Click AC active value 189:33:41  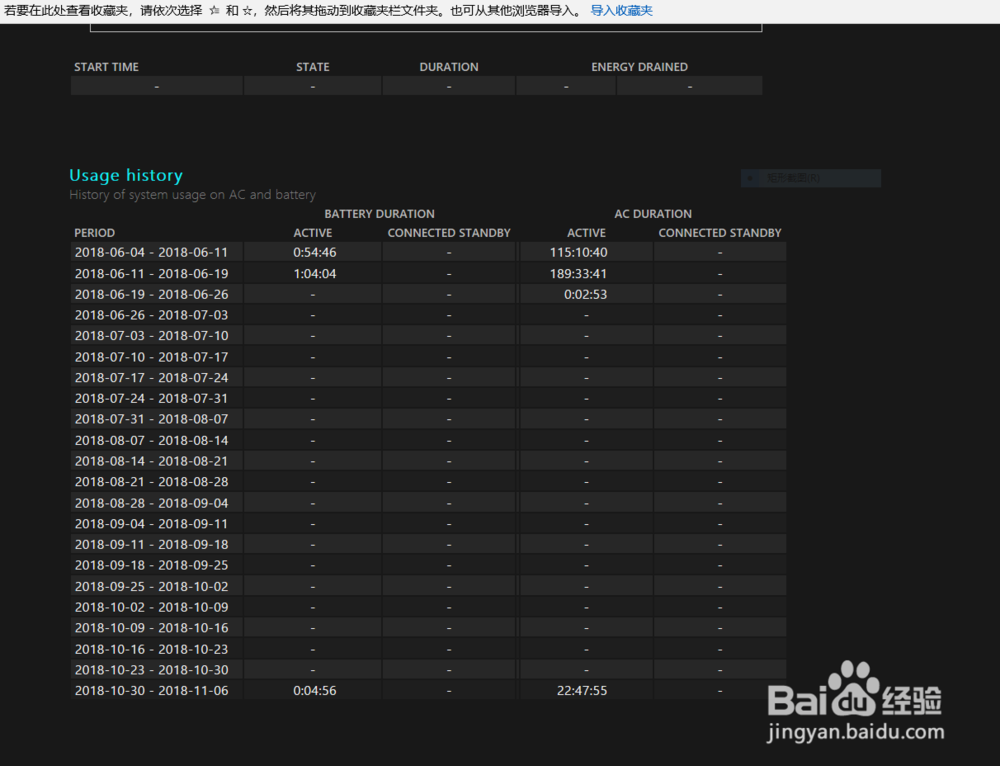[x=578, y=274]
